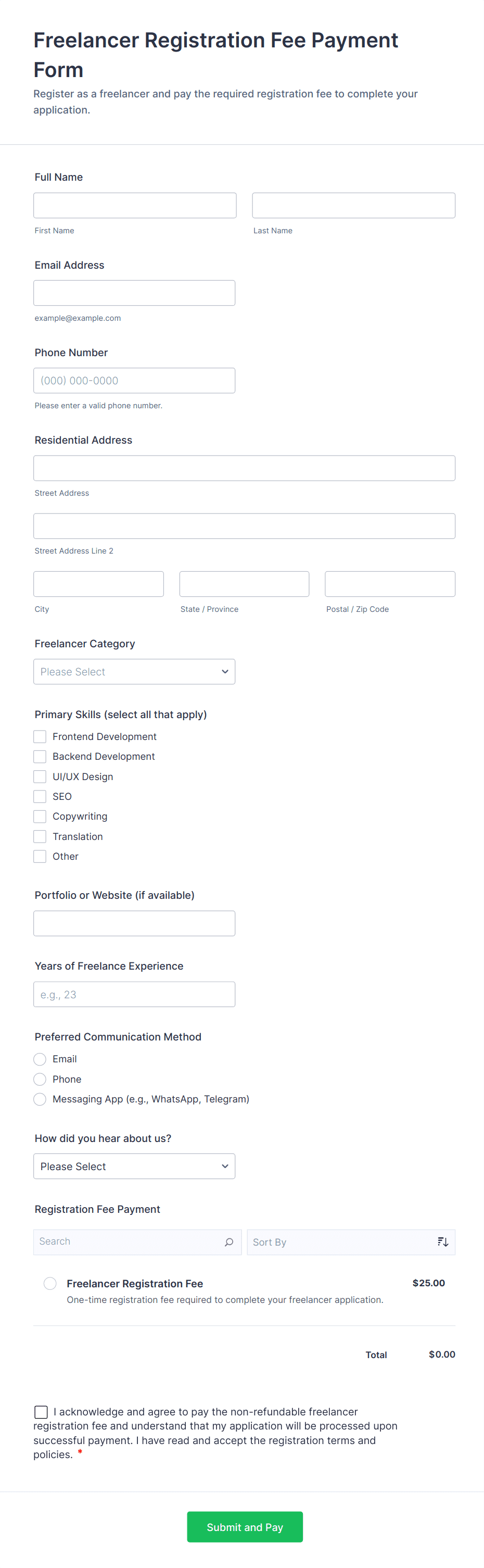
Task: Focus the Postal / Zip Code field
Action: point(390,584)
